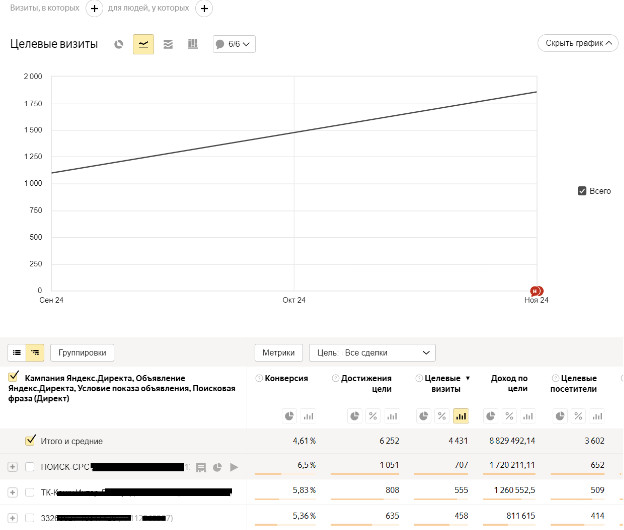Open the red annotation marker at 'Ноя 24'
Viewport: 624px width, 530px height.
point(536,291)
